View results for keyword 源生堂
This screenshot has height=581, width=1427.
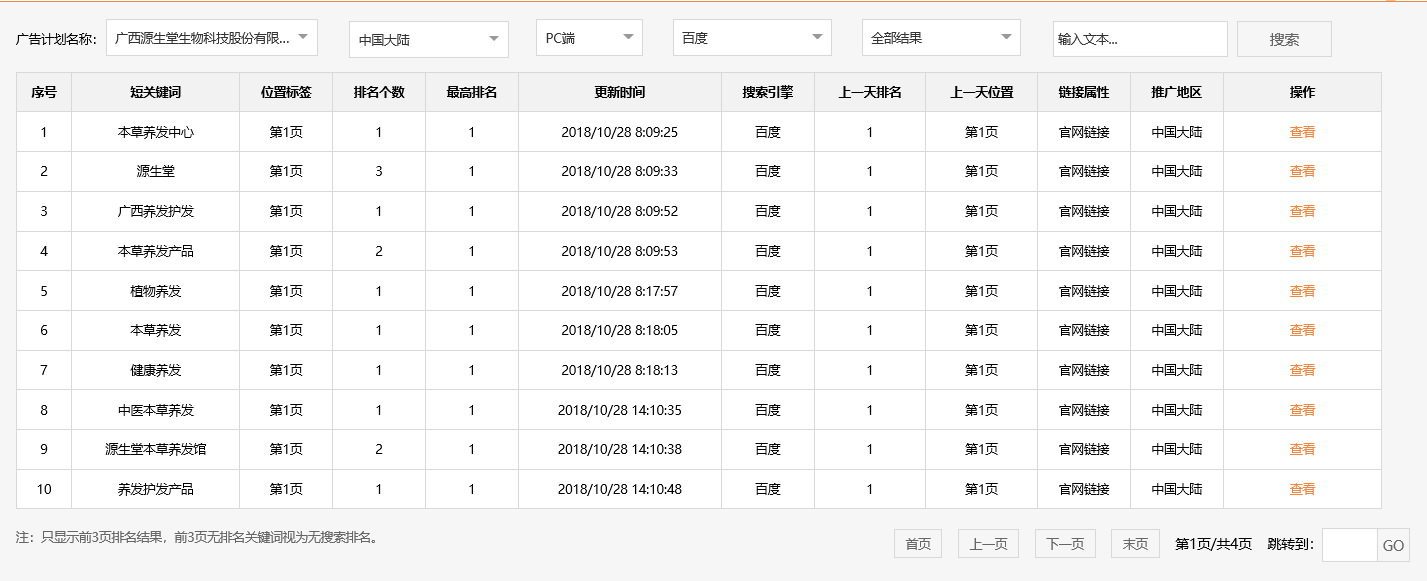tap(1301, 171)
